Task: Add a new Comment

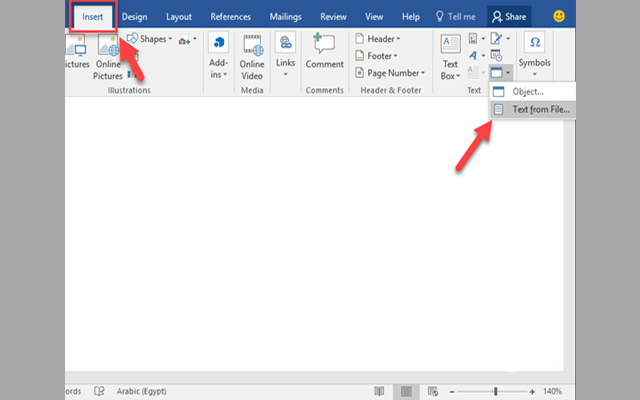Action: pyautogui.click(x=324, y=50)
